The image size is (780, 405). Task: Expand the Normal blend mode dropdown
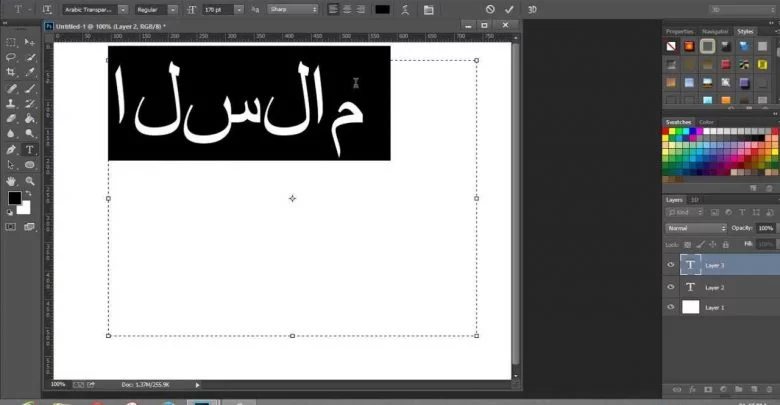point(696,228)
